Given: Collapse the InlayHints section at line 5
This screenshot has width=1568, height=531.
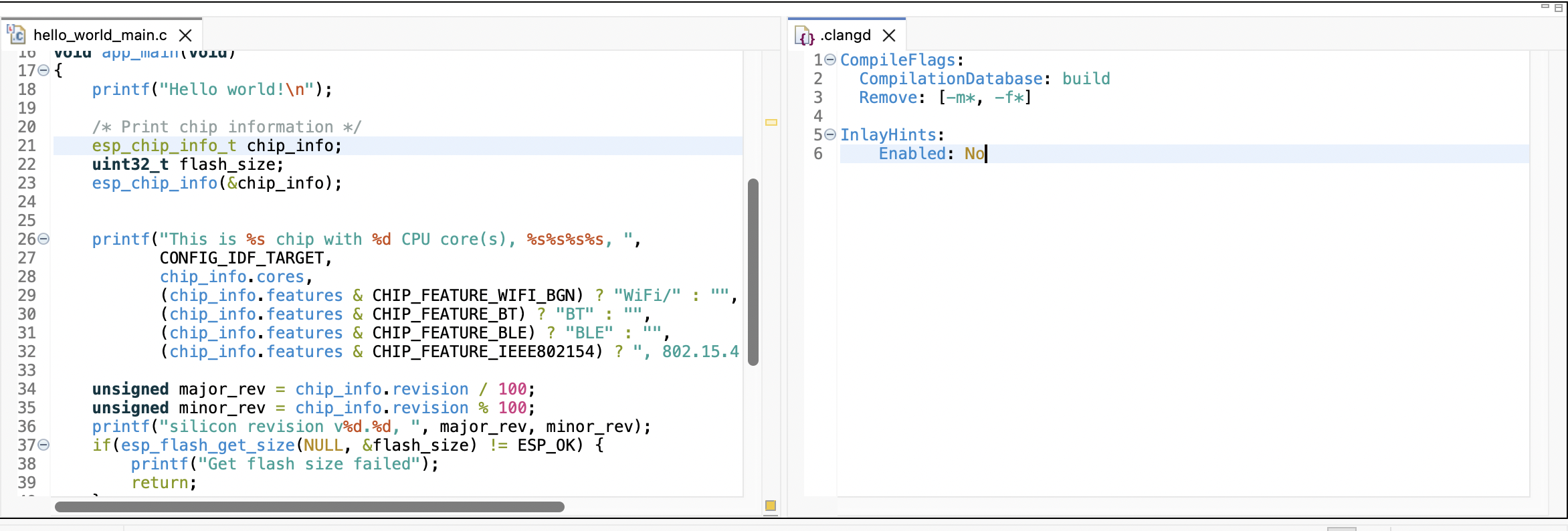Looking at the screenshot, I should [x=830, y=134].
